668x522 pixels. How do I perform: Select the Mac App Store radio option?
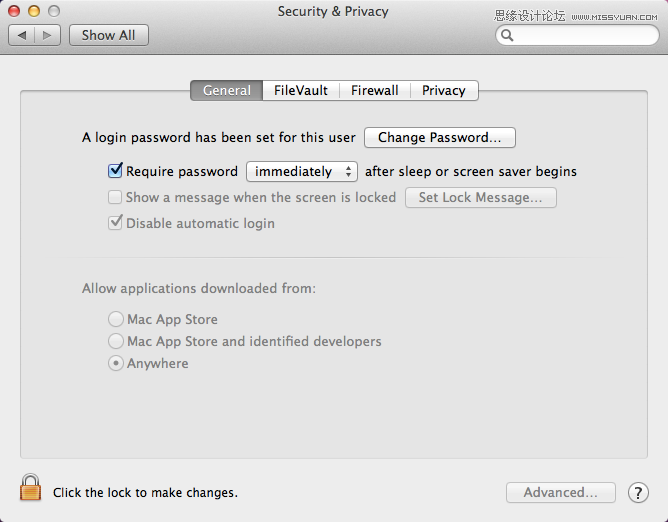point(115,319)
